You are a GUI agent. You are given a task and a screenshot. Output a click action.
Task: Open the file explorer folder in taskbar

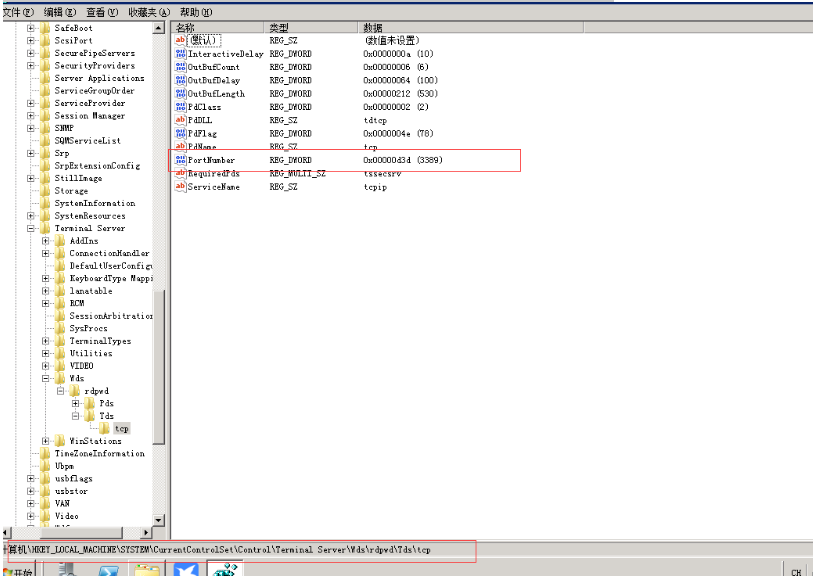(x=147, y=572)
